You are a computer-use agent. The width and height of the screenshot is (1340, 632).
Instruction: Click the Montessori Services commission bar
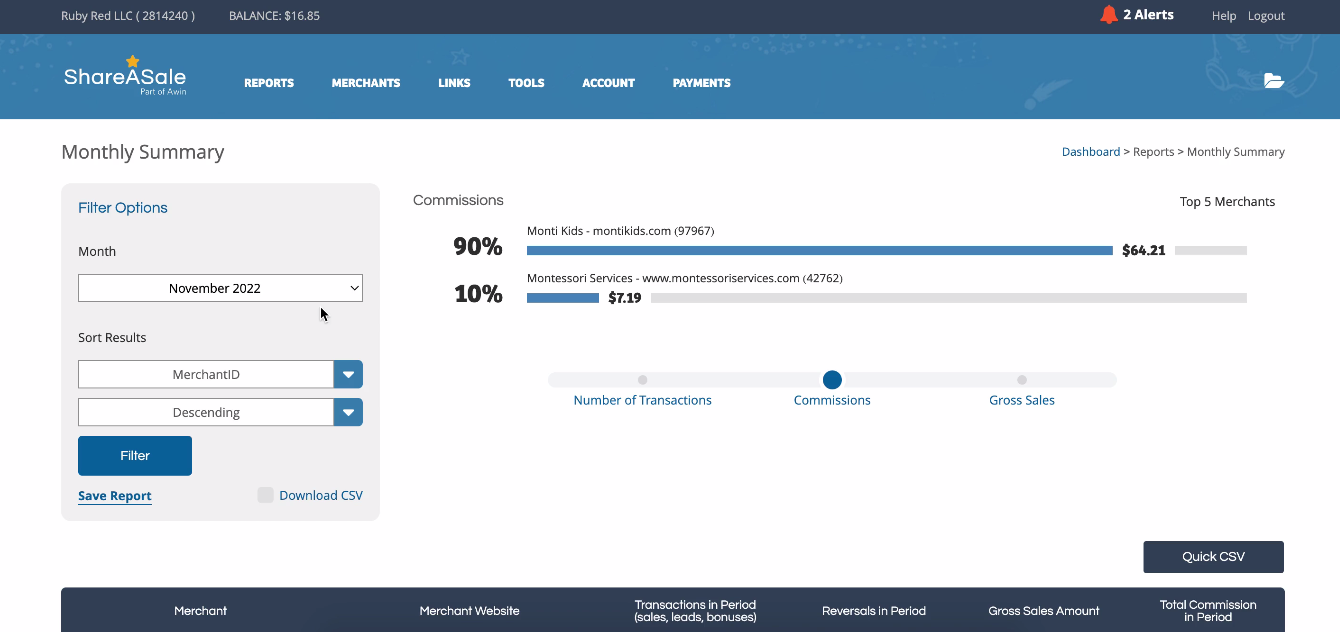[x=563, y=298]
